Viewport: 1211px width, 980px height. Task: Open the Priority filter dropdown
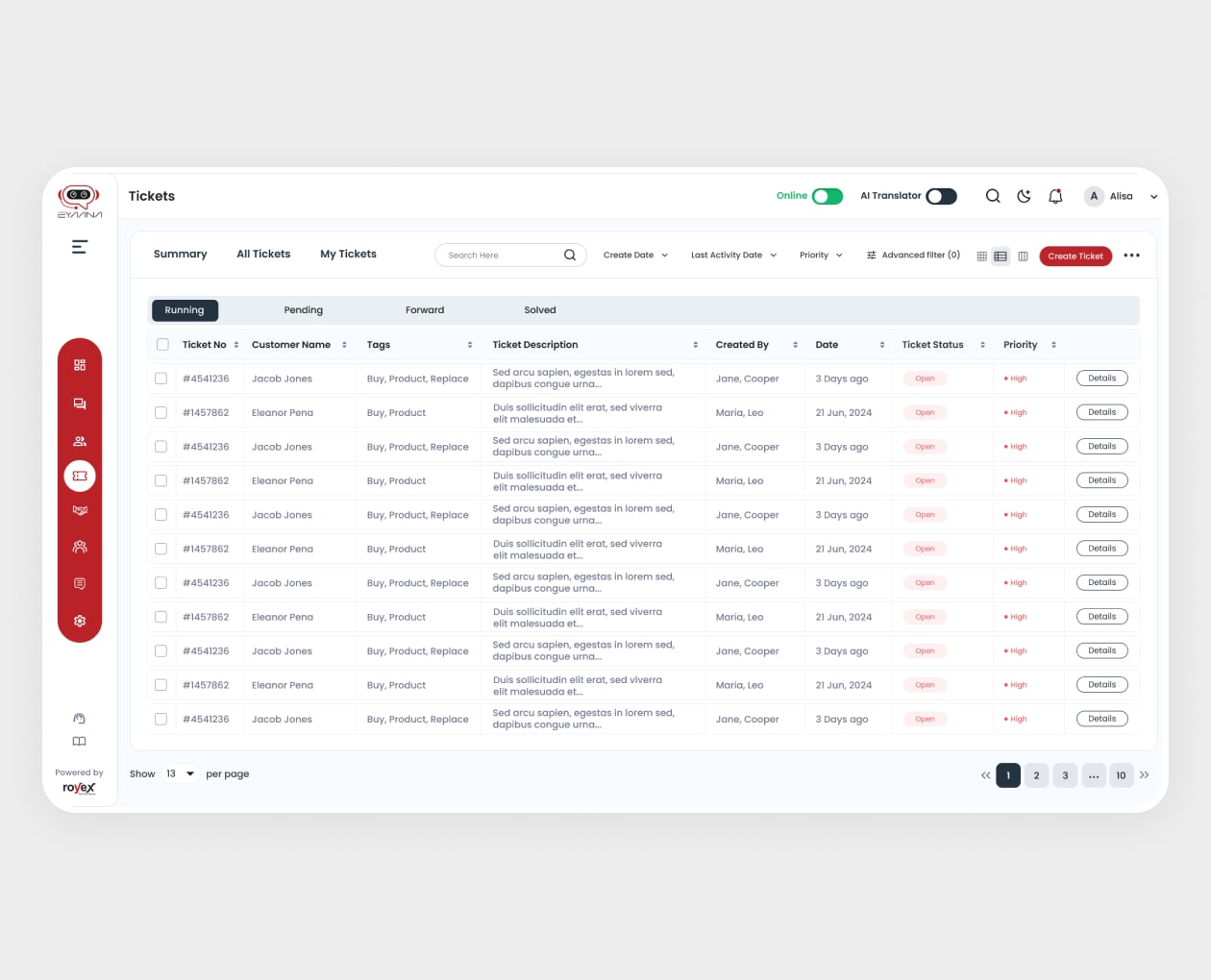coord(821,256)
